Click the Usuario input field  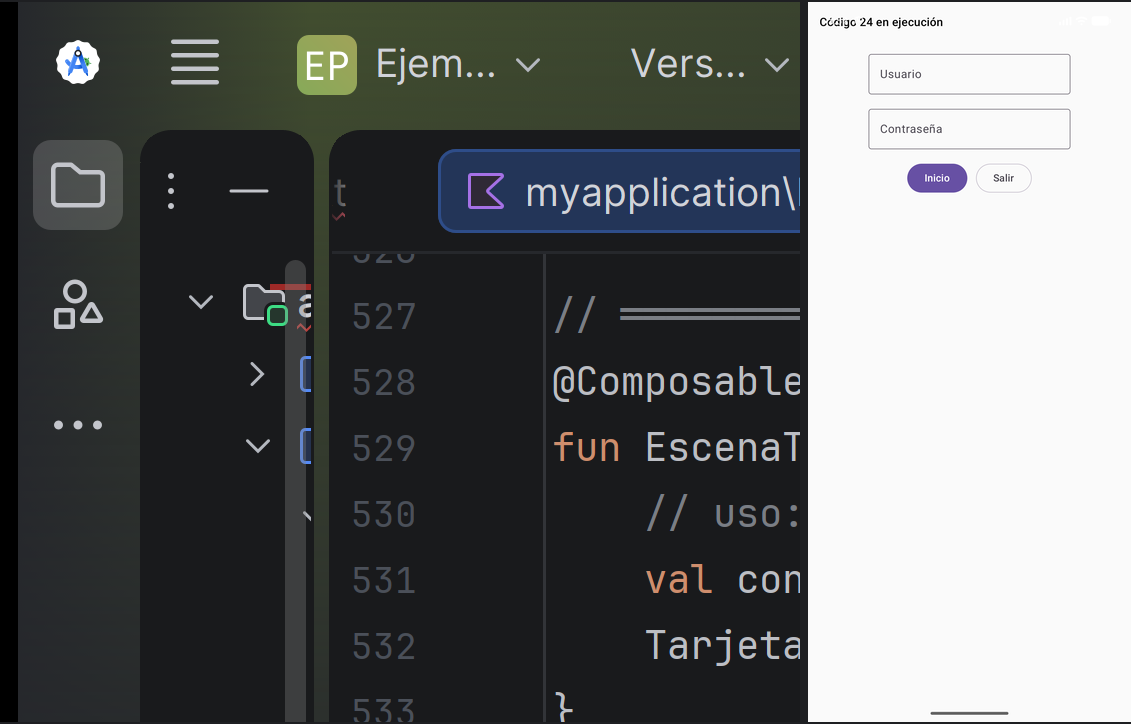(x=969, y=74)
